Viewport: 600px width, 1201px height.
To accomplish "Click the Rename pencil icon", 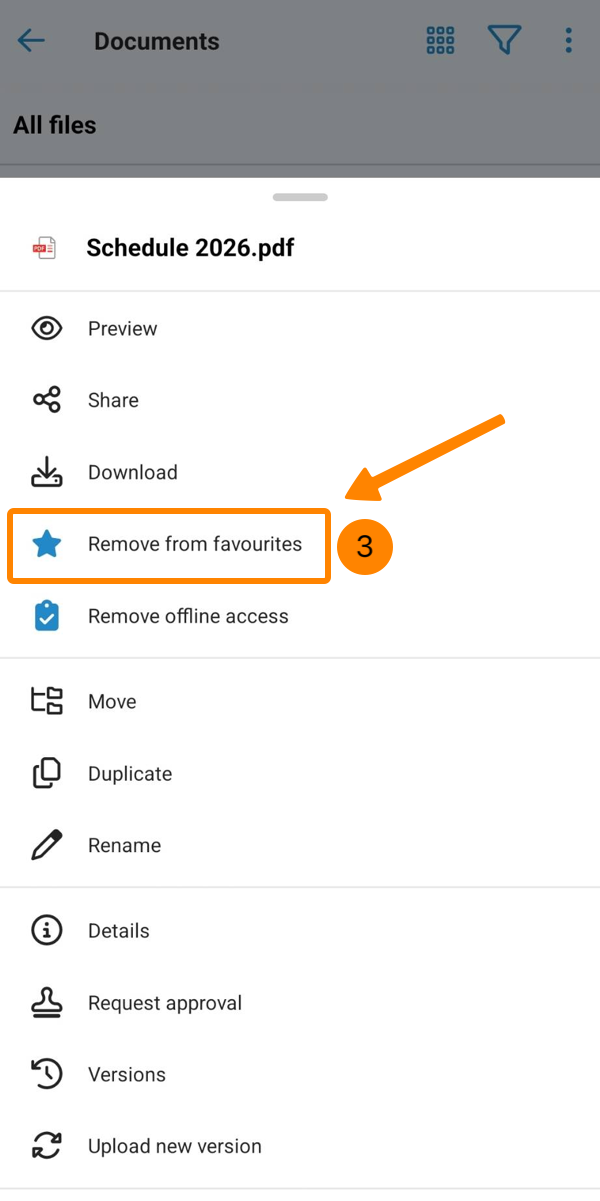I will 47,845.
